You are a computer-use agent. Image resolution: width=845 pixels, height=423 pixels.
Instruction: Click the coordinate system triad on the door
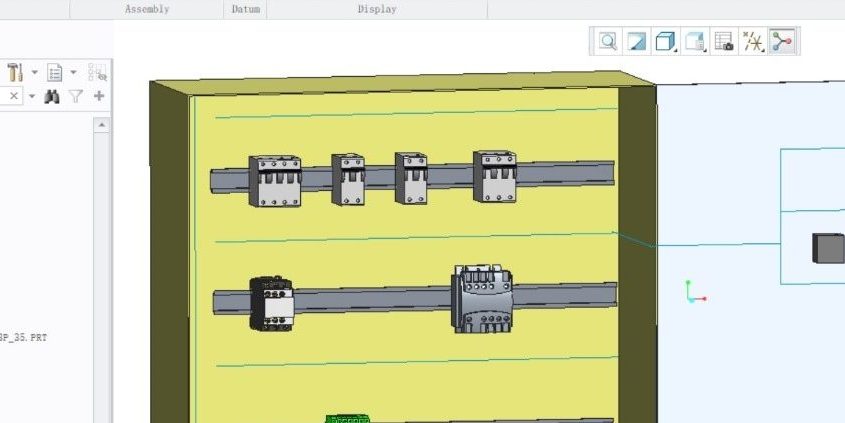point(695,292)
